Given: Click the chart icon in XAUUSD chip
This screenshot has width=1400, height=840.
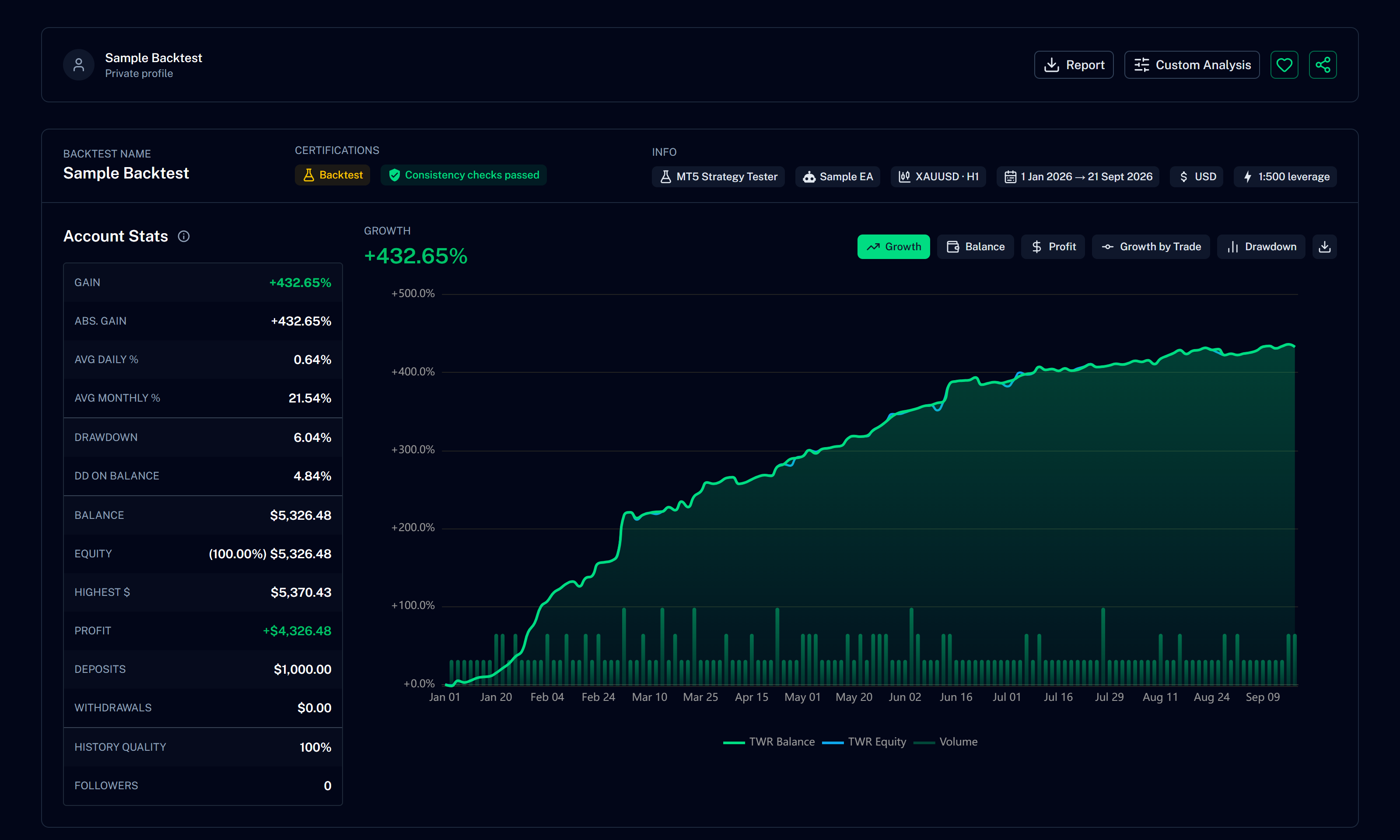Looking at the screenshot, I should coord(904,177).
